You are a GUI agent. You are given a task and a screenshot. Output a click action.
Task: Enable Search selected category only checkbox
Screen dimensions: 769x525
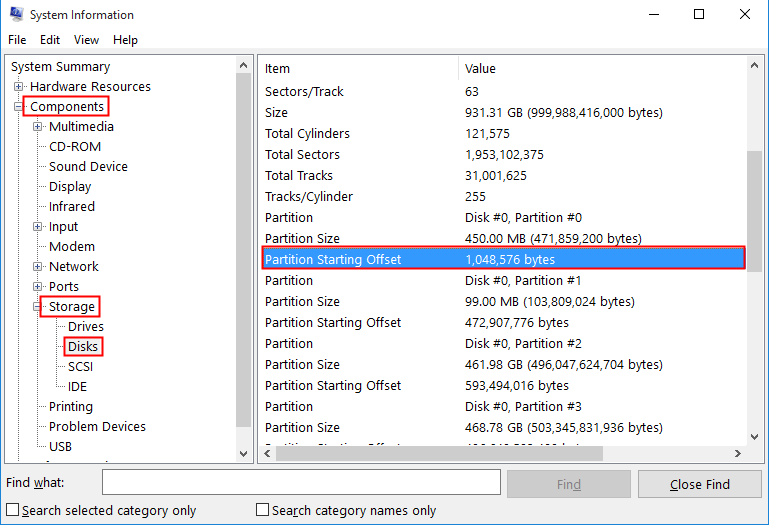click(x=13, y=510)
